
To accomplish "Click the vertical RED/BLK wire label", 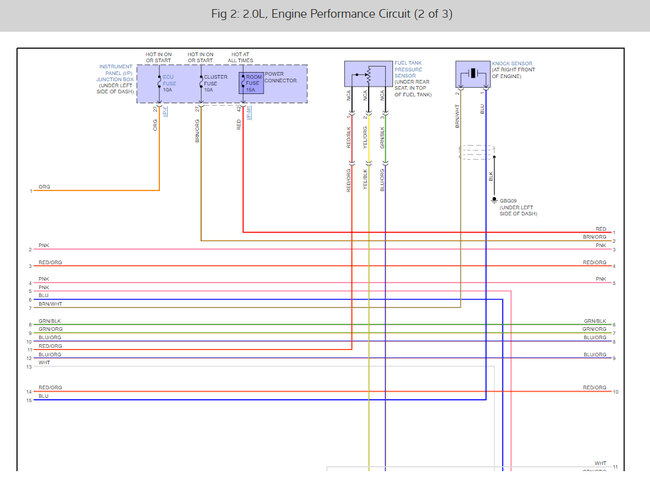I will 349,137.
